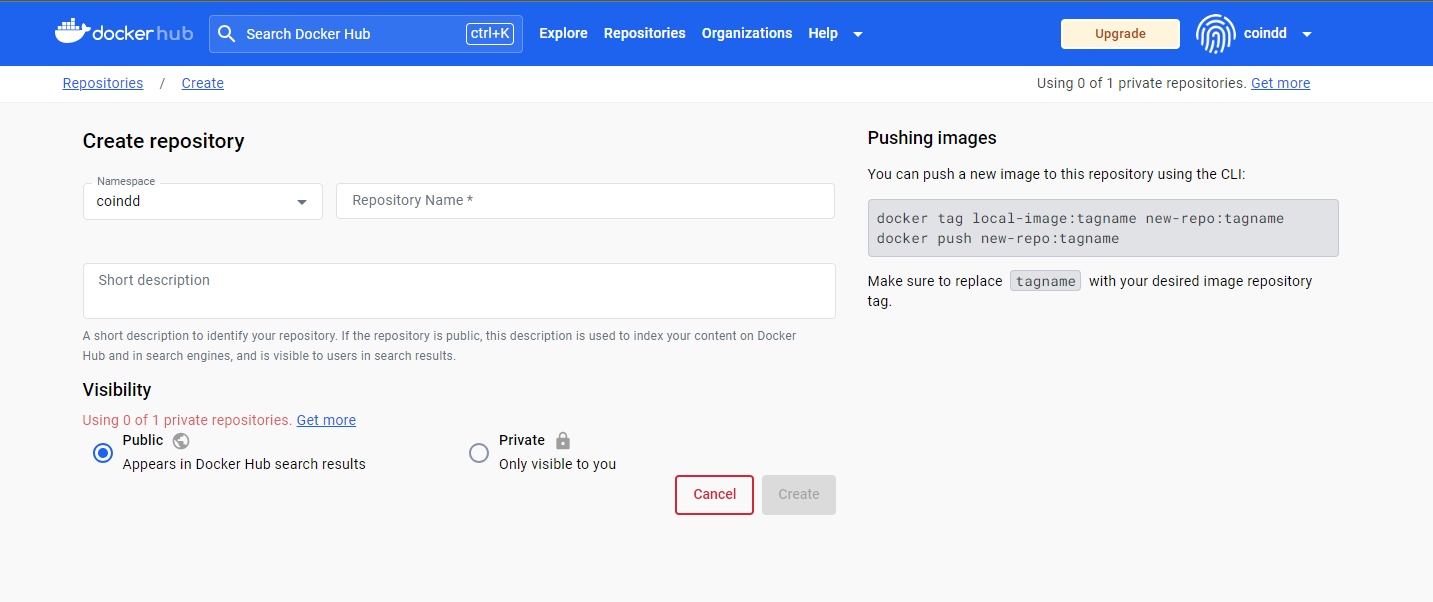Focus the Short description text area
The image size is (1433, 602).
coord(459,291)
